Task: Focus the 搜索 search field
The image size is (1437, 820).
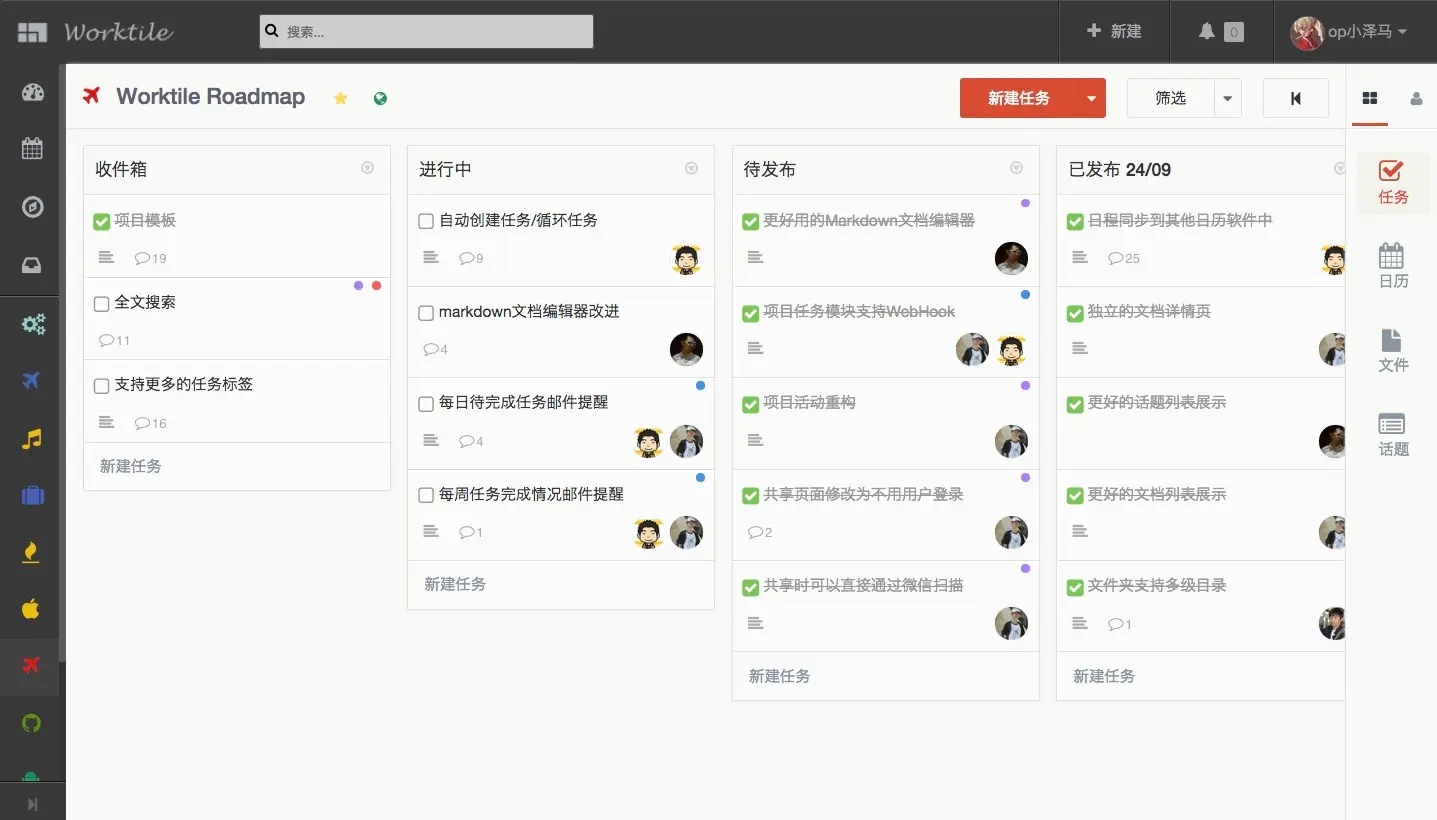Action: point(426,31)
